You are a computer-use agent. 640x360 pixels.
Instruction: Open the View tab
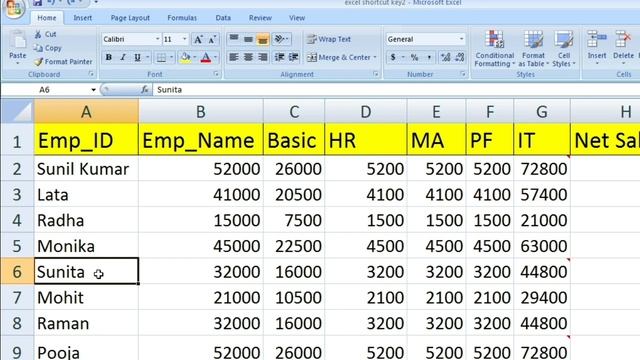coord(297,18)
